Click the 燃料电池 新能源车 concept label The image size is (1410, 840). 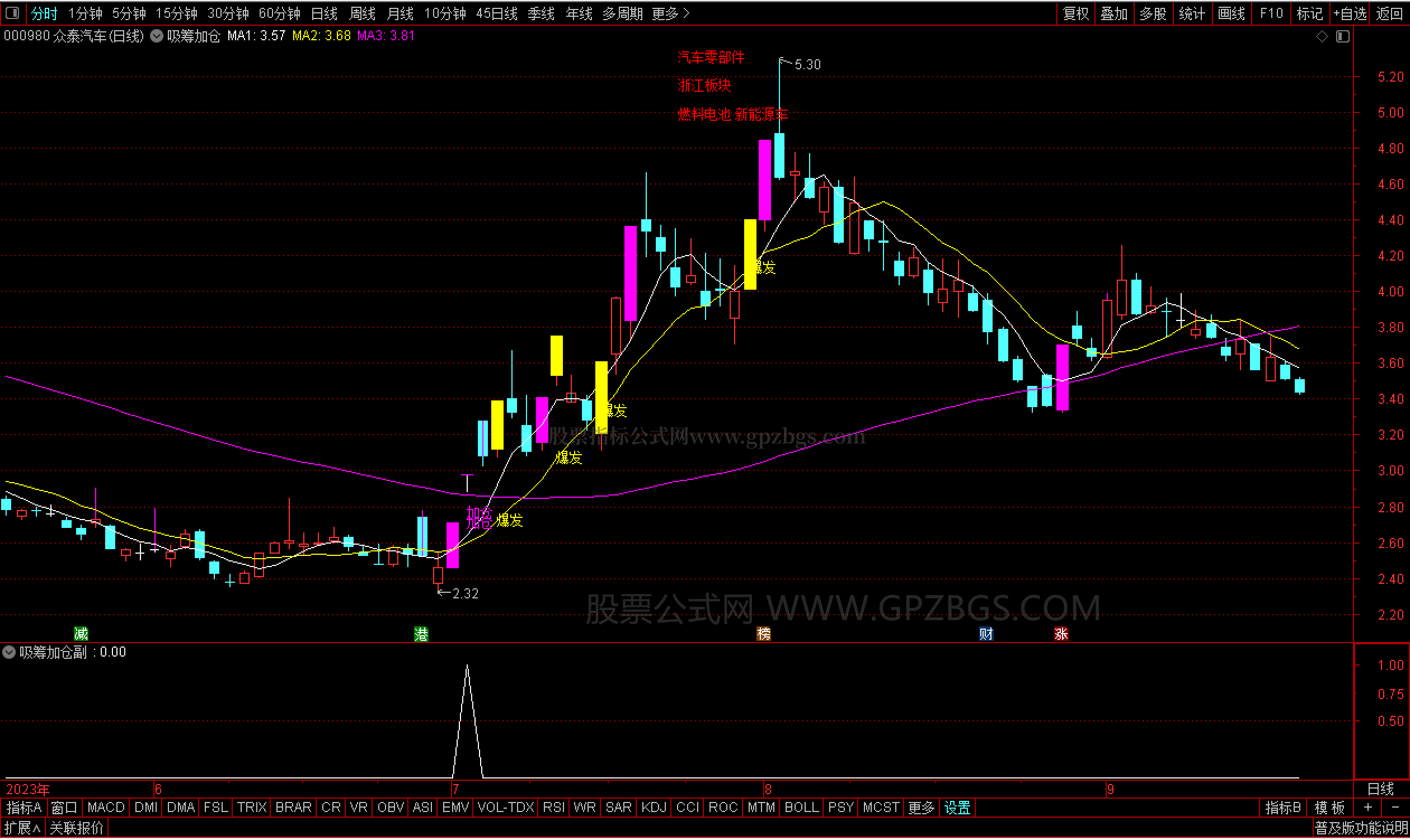tap(732, 114)
